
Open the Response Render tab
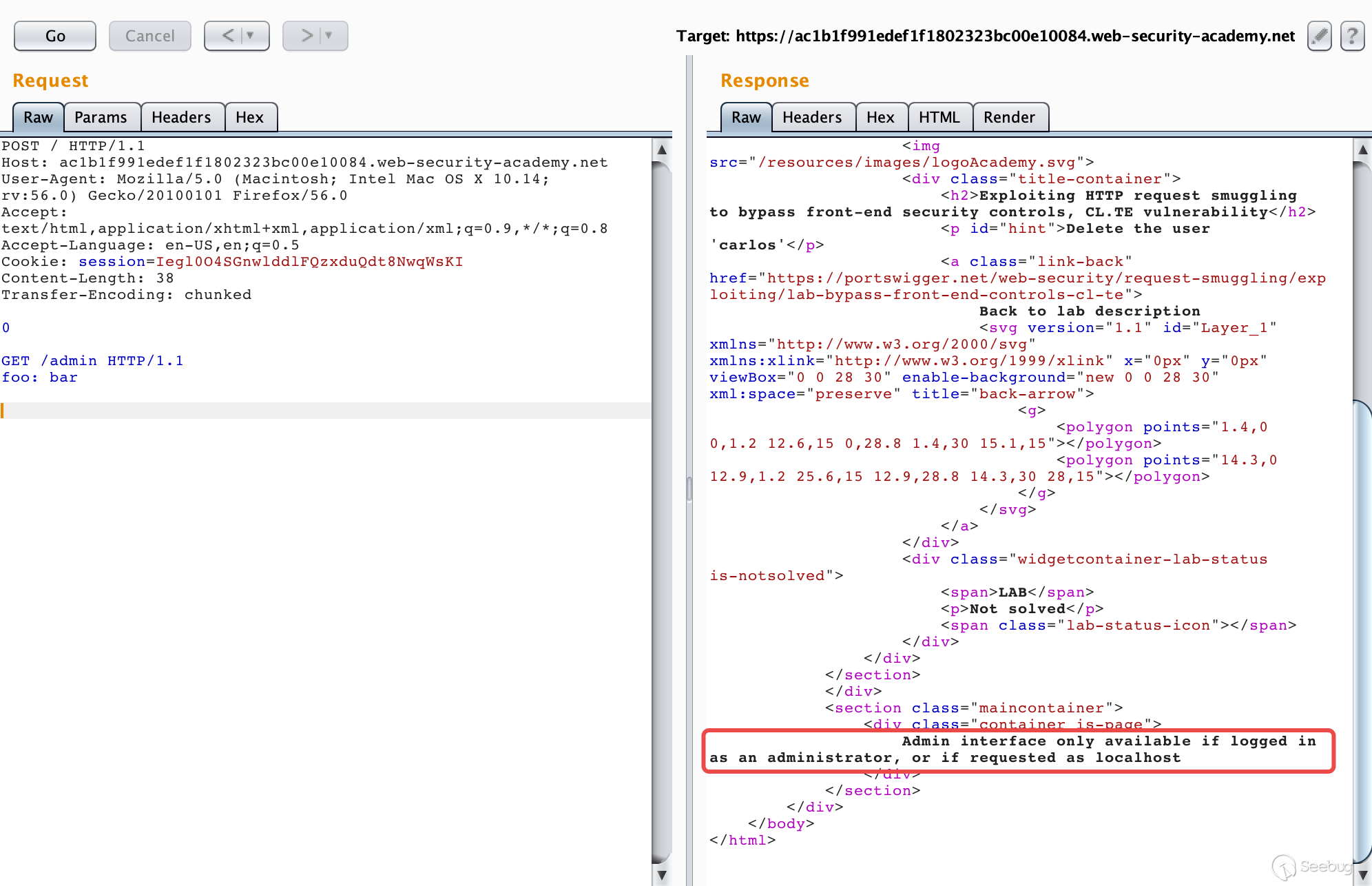point(1009,117)
